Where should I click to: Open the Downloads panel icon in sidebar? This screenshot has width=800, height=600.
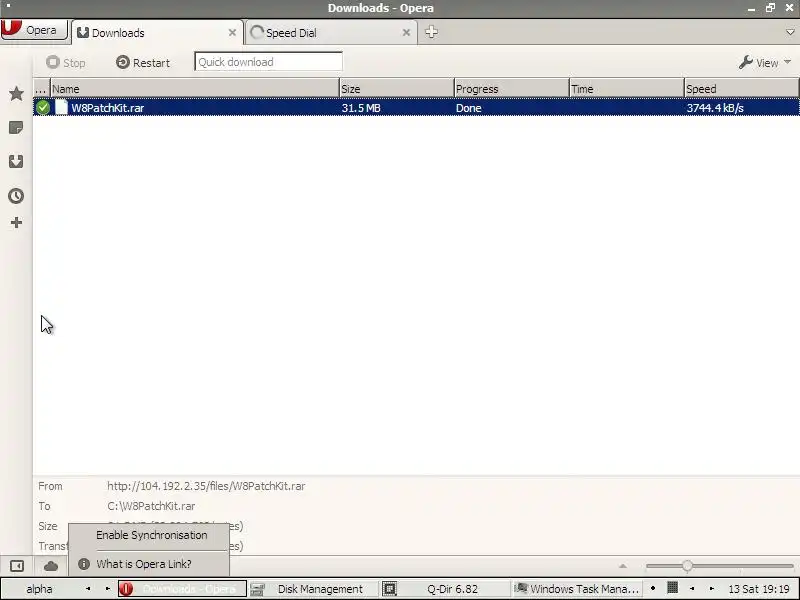click(x=16, y=161)
